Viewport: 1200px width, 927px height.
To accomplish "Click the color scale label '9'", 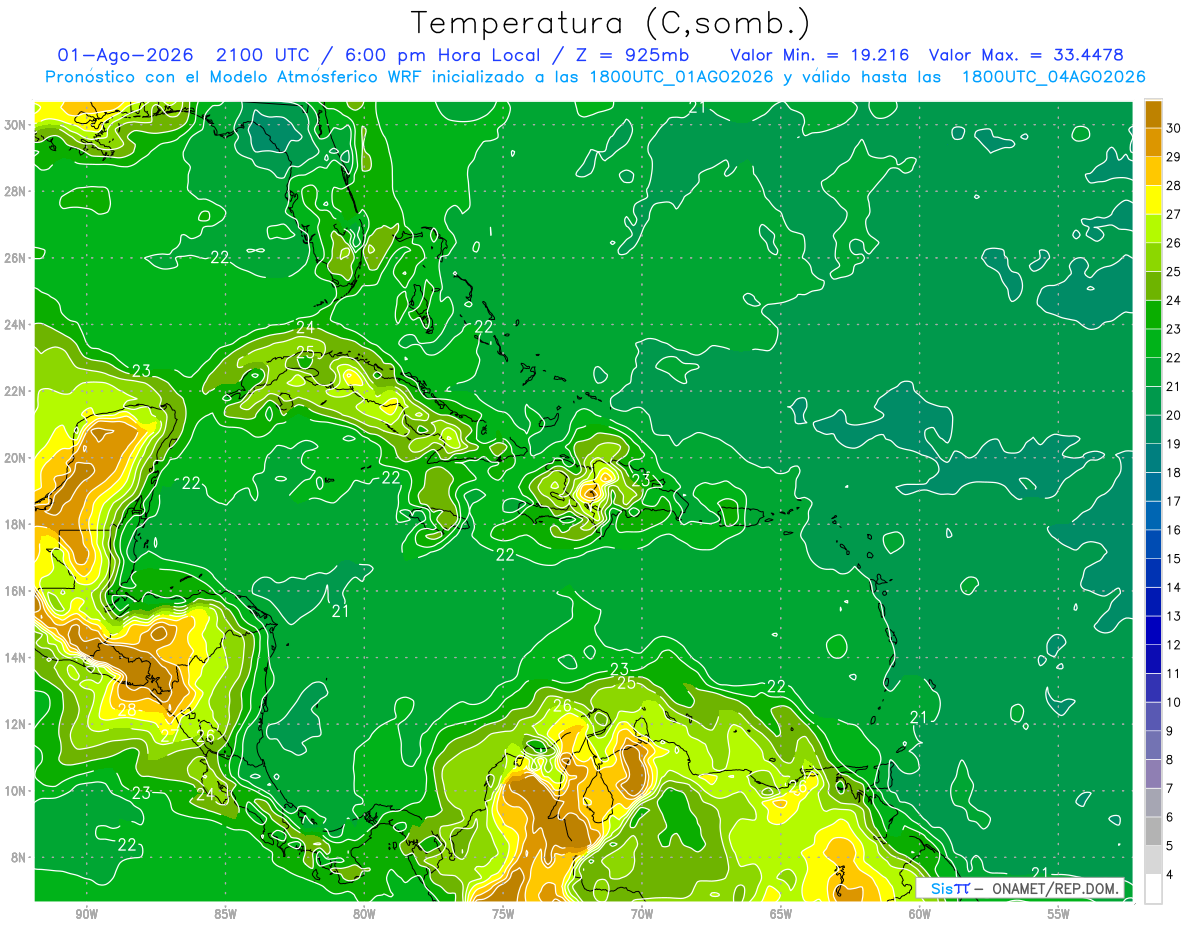I will [x=1170, y=731].
